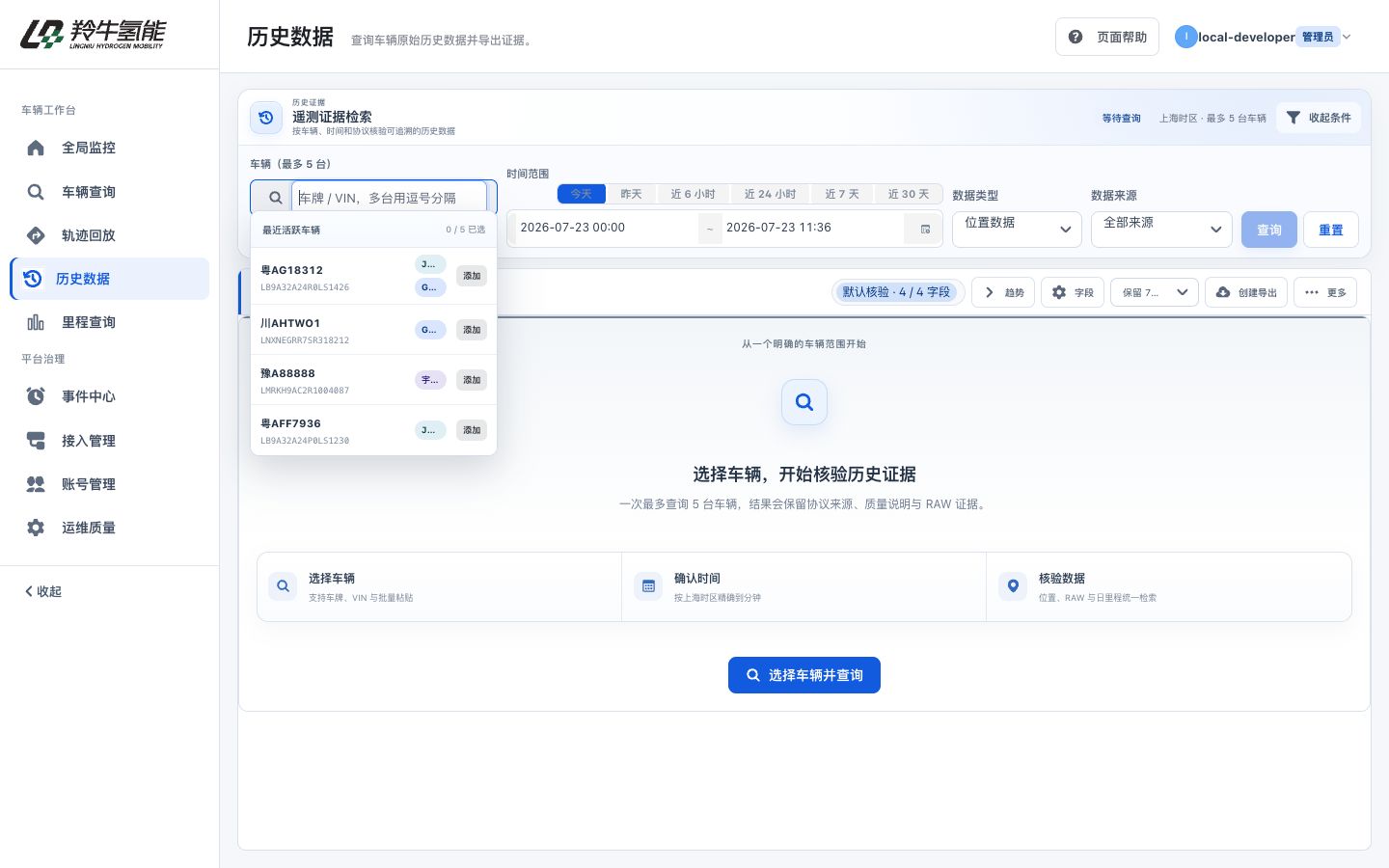Click the 页面帮助 button
1389x868 pixels.
1107,37
